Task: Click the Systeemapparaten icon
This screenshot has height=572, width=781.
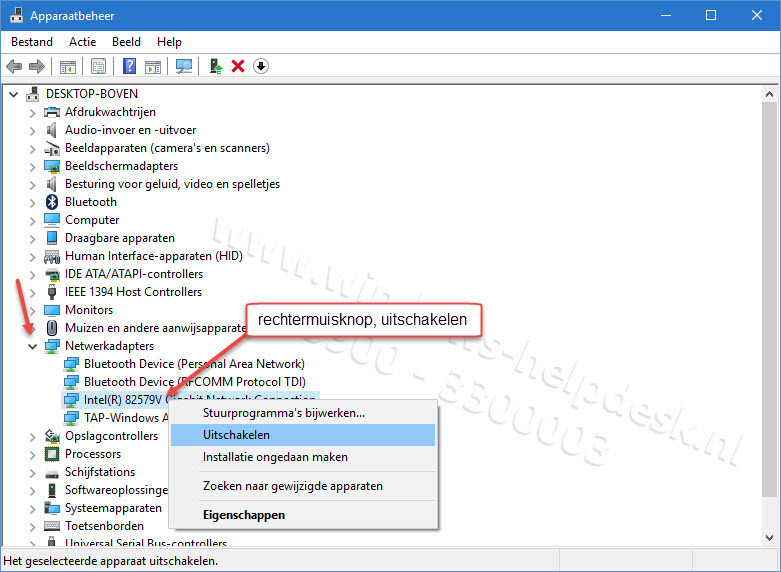Action: (52, 508)
